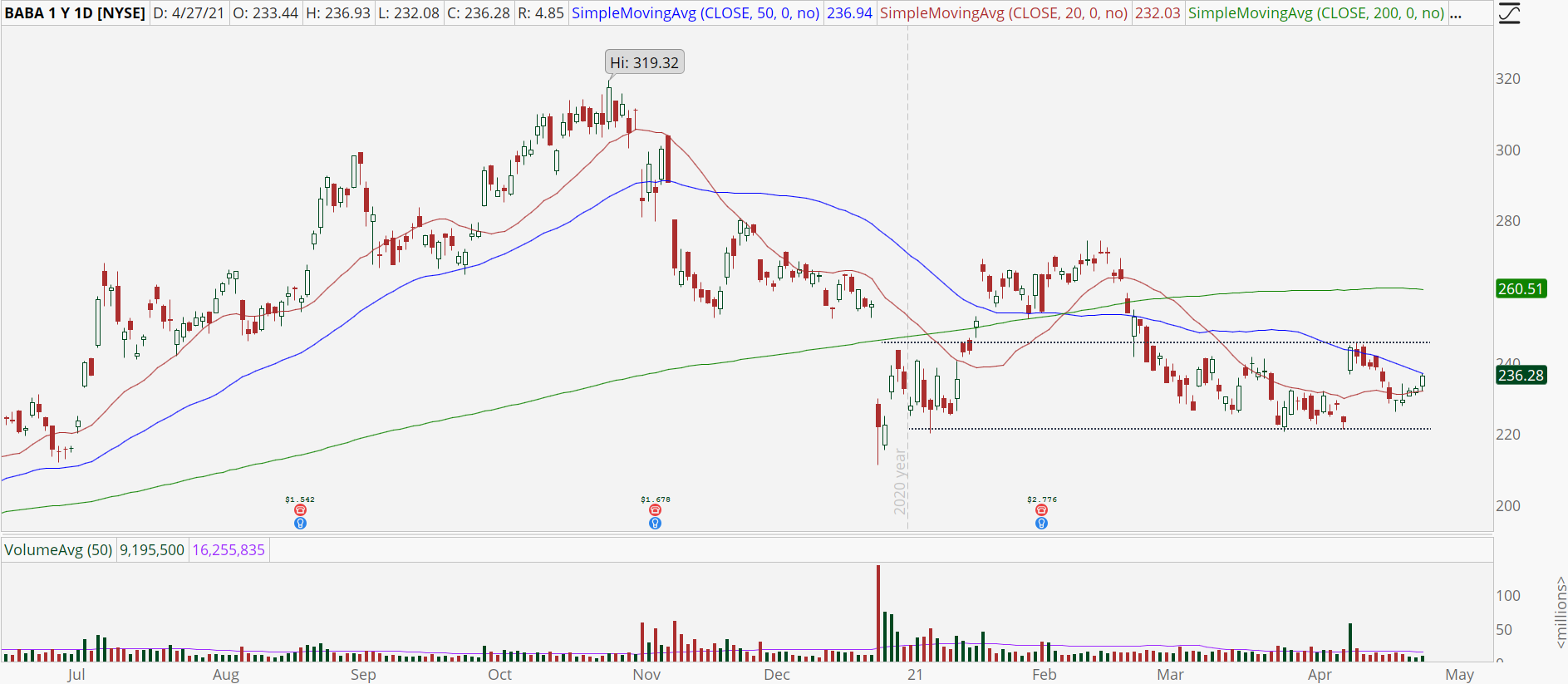Select the SimpleMovingAvg (CLOSE, 50, 0, no) label
Image resolution: width=1568 pixels, height=684 pixels.
point(696,13)
